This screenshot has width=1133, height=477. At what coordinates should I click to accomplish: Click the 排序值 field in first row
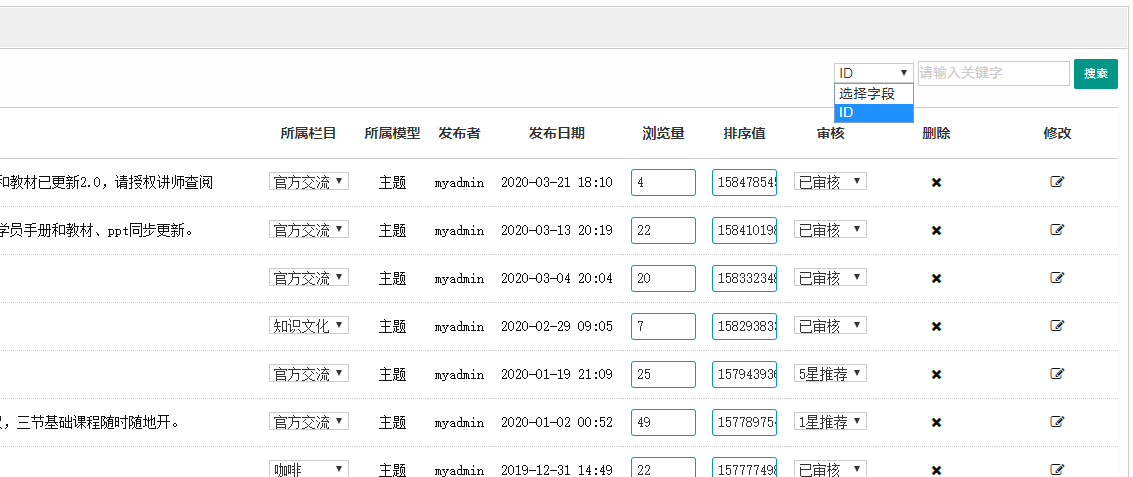coord(744,182)
